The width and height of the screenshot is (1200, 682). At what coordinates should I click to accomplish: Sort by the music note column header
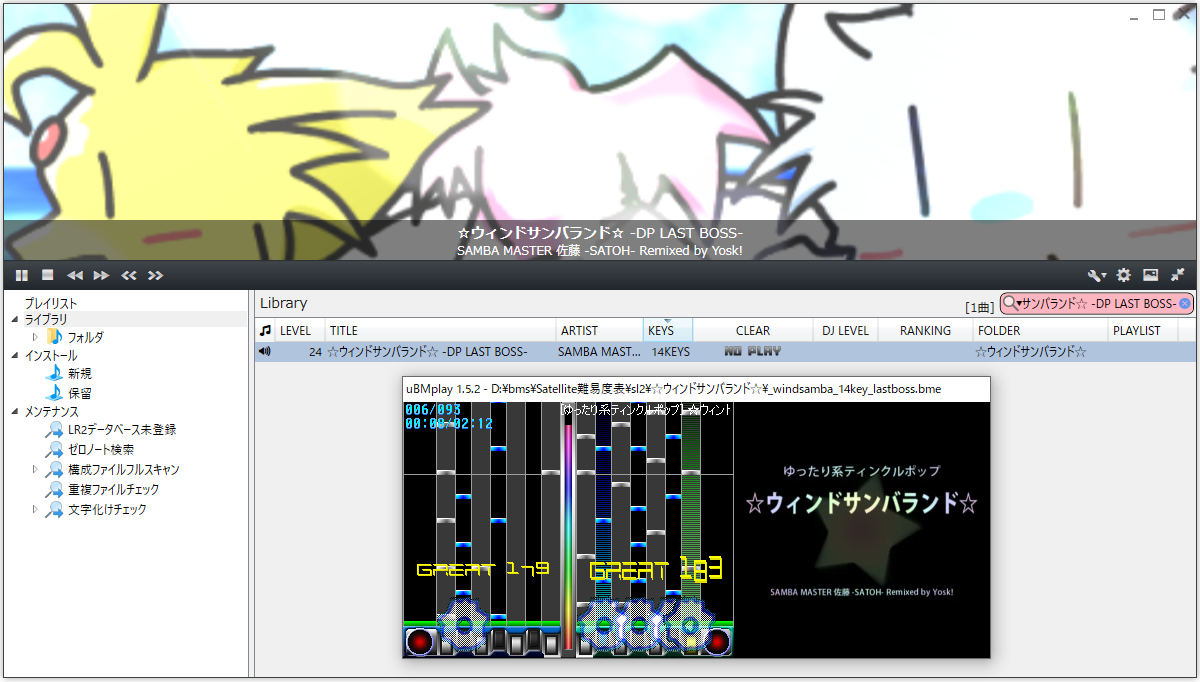[265, 330]
